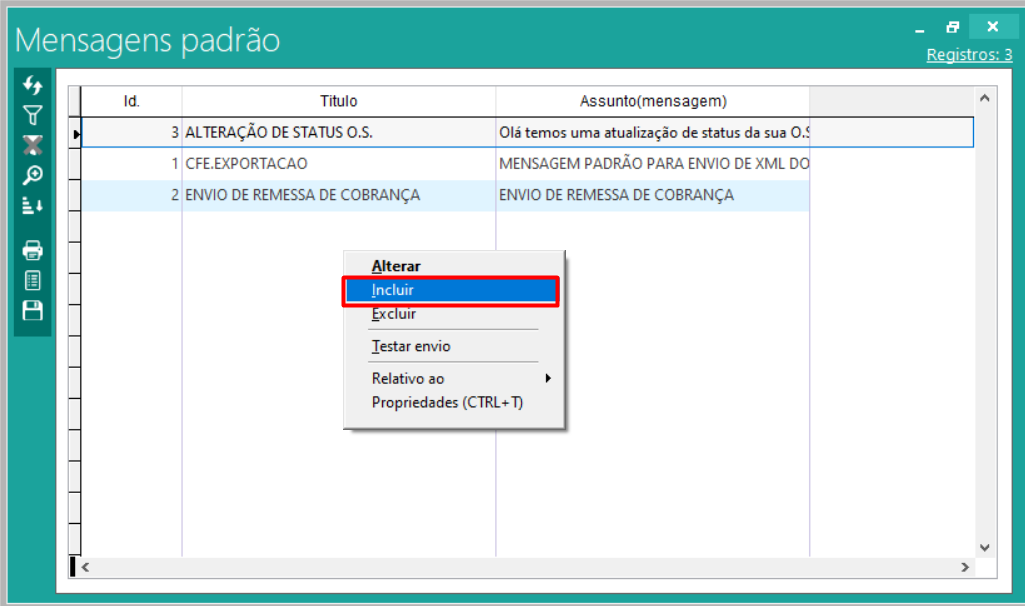
Task: Click the sort descending icon
Action: [x=32, y=205]
